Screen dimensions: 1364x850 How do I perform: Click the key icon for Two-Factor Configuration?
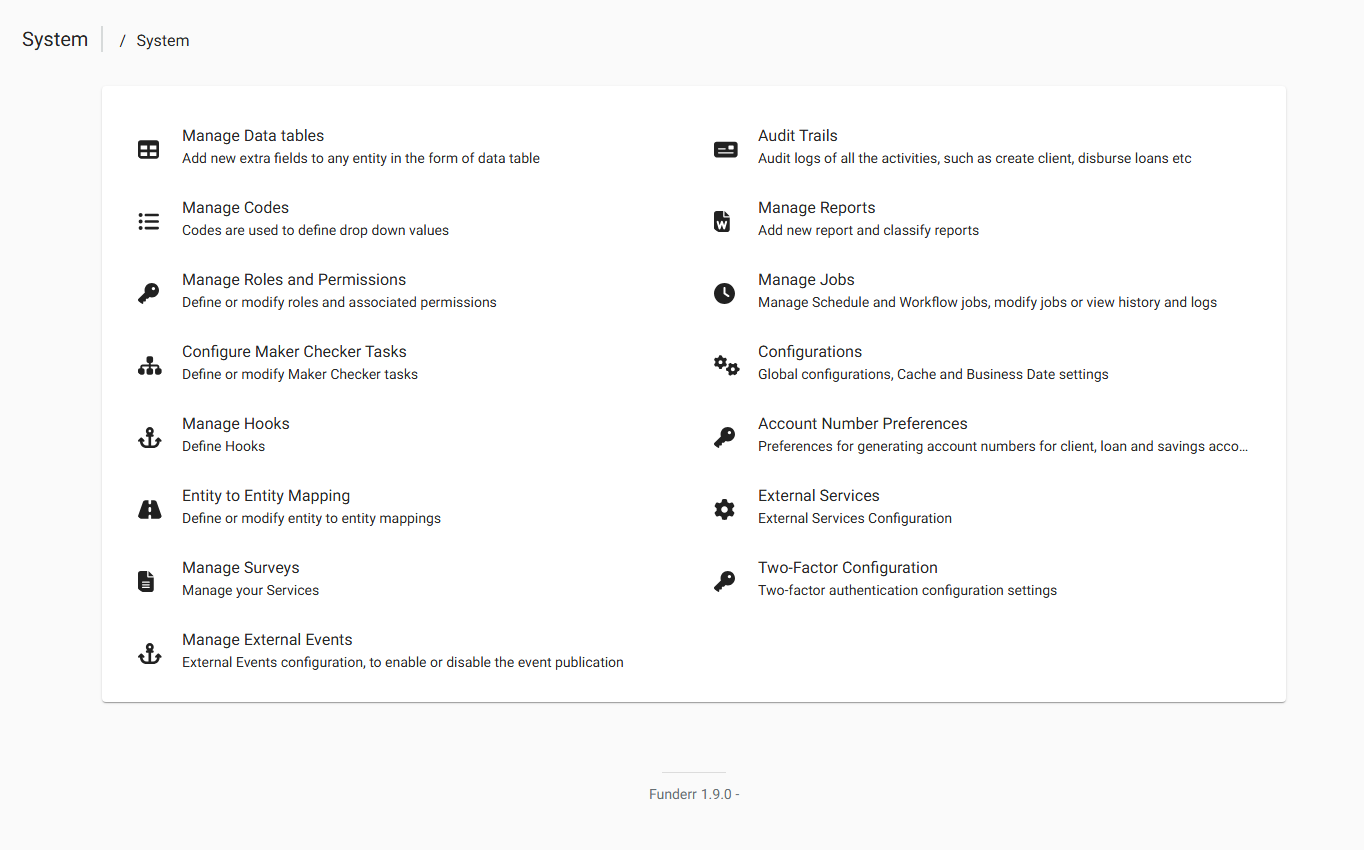tap(724, 580)
